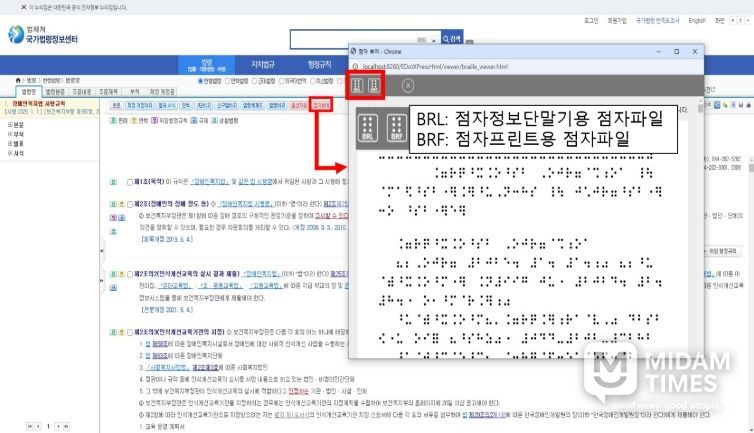Click the upper left-panel collapse handle
The image size is (754, 433).
[x=101, y=251]
